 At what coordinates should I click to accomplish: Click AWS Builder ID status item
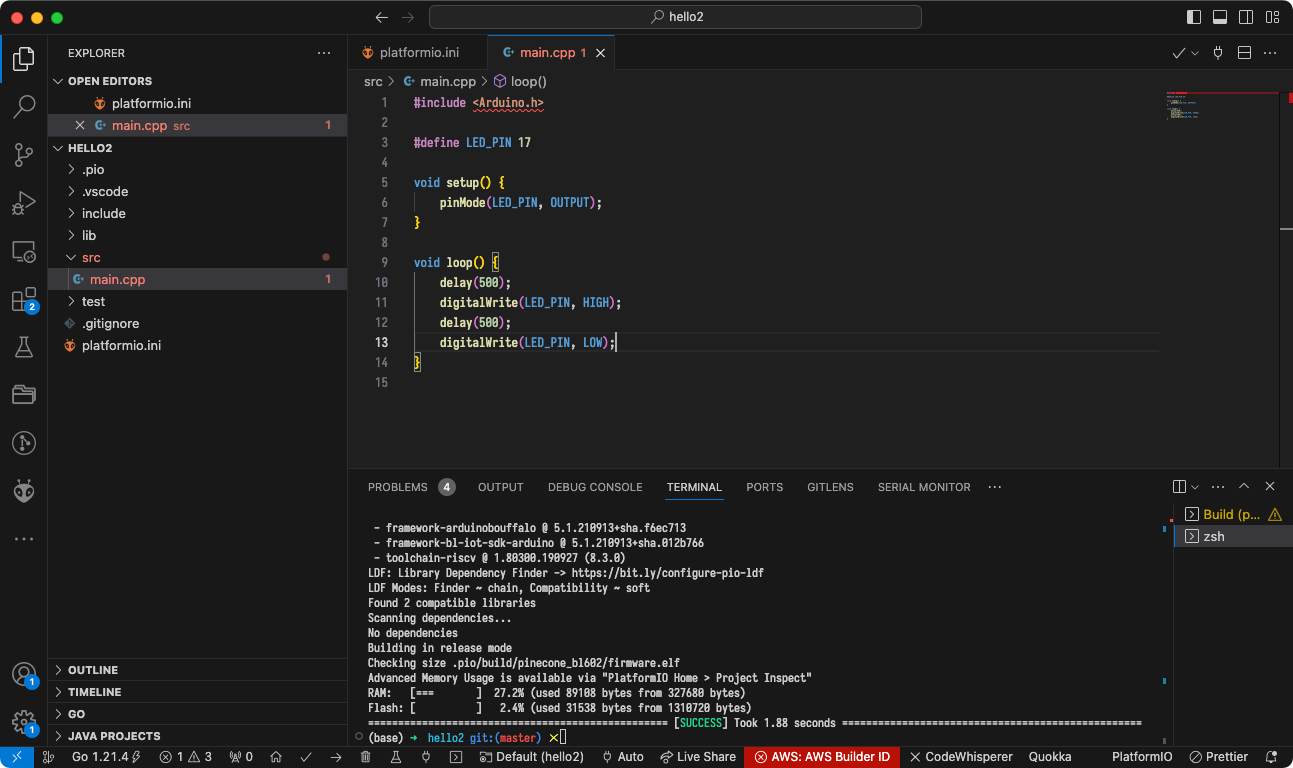point(822,757)
